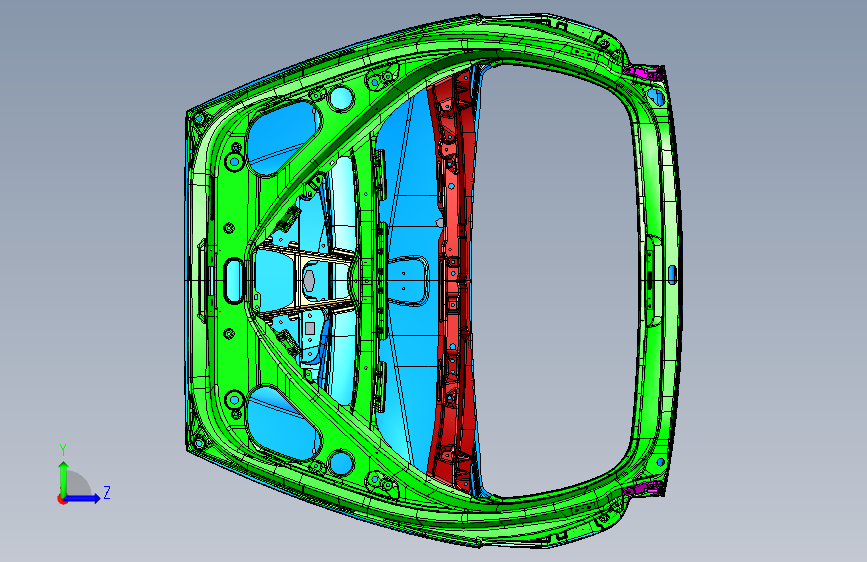Click the Y axis label on the triad
Image resolution: width=867 pixels, height=562 pixels.
[x=63, y=450]
